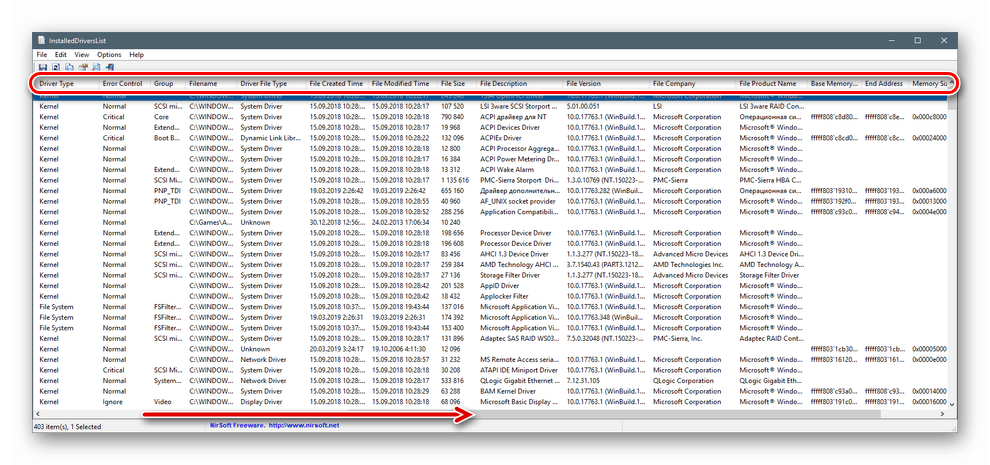
Task: Open the NirSoft Freeware nirsoft.net link
Action: tap(275, 426)
